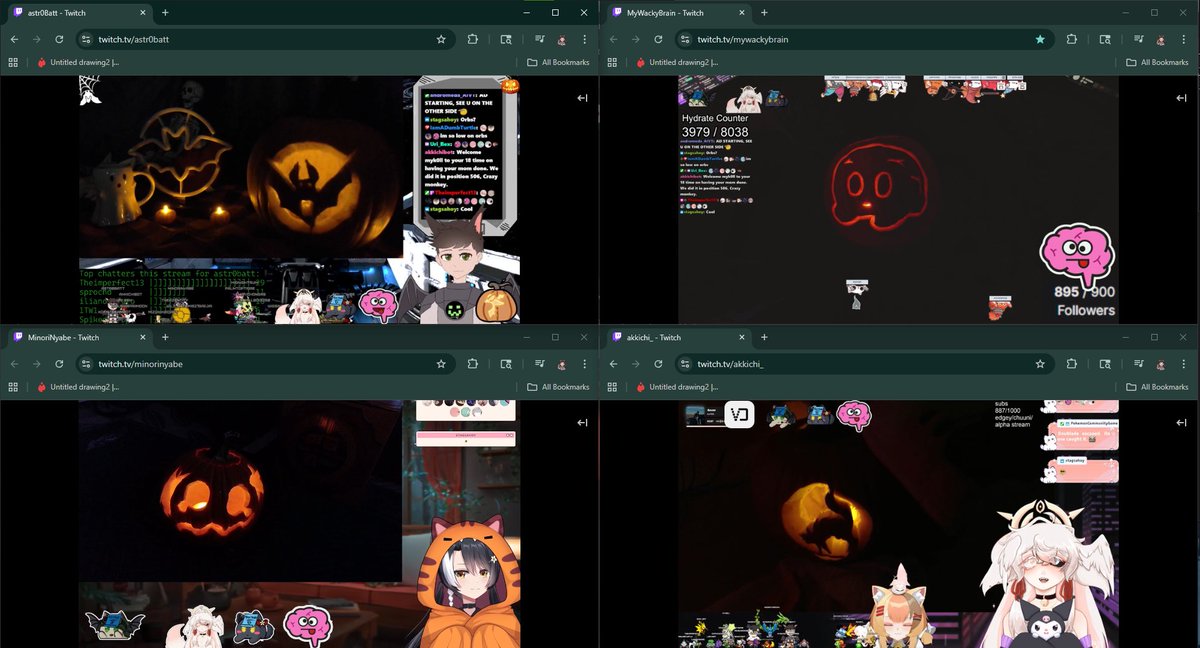Click the filled bookmark star on mywackybrain
1200x648 pixels.
tap(1041, 39)
